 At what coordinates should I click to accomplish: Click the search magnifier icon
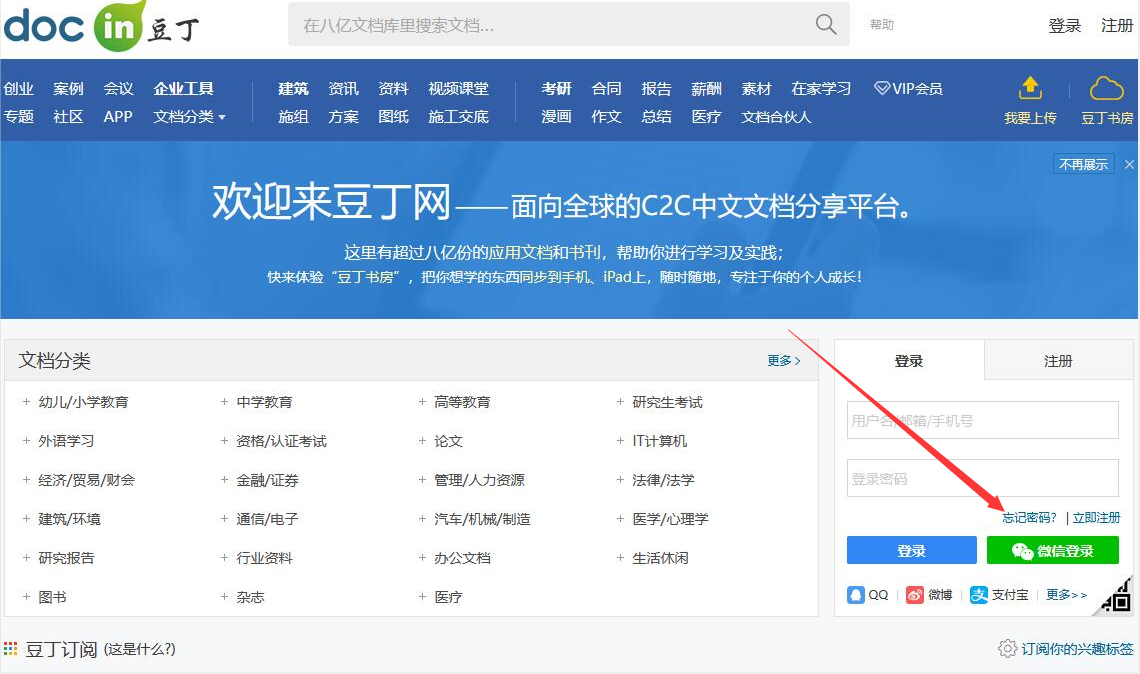(x=826, y=24)
